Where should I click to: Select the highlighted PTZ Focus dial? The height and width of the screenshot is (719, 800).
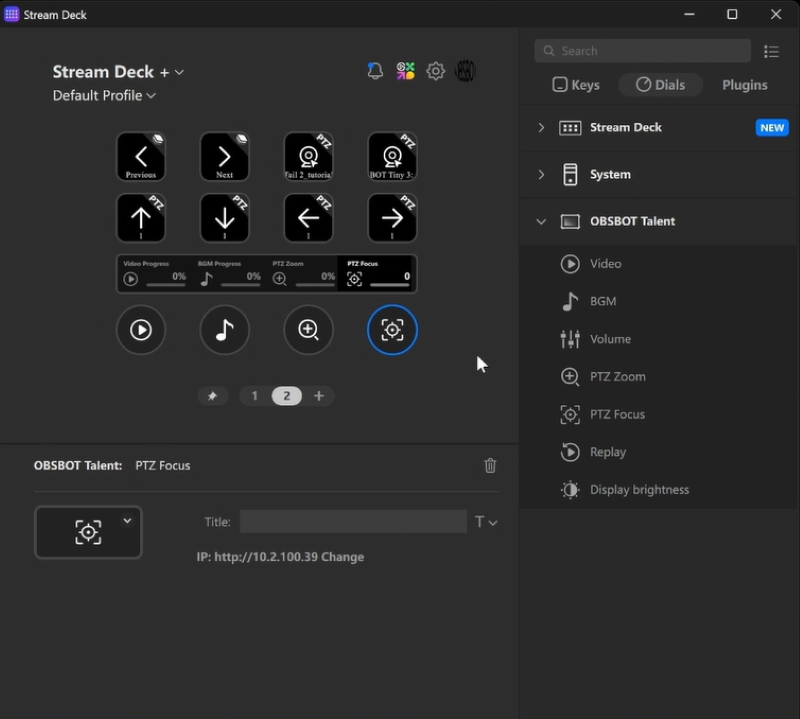click(x=392, y=330)
